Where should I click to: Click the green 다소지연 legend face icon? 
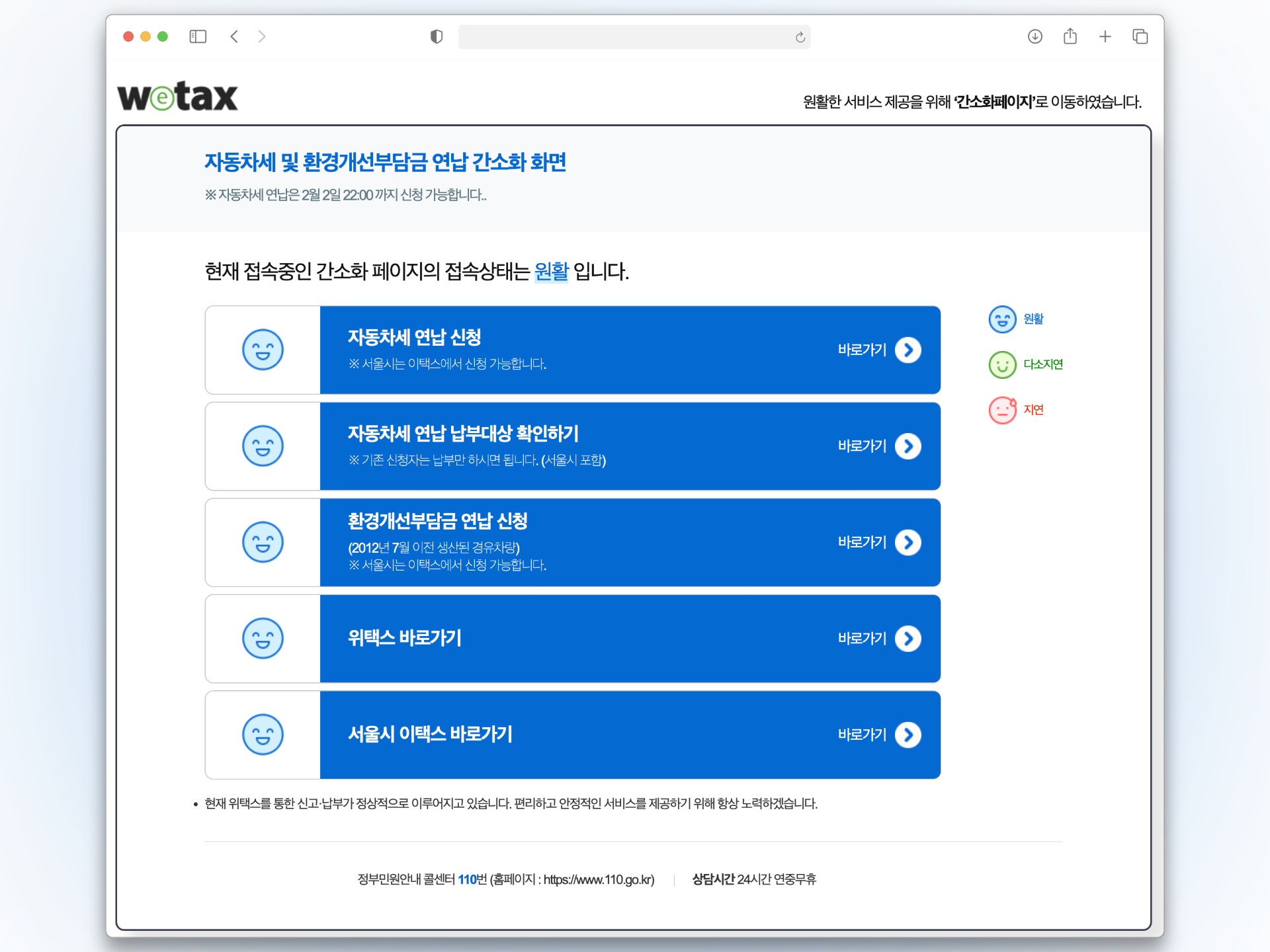(x=1002, y=365)
